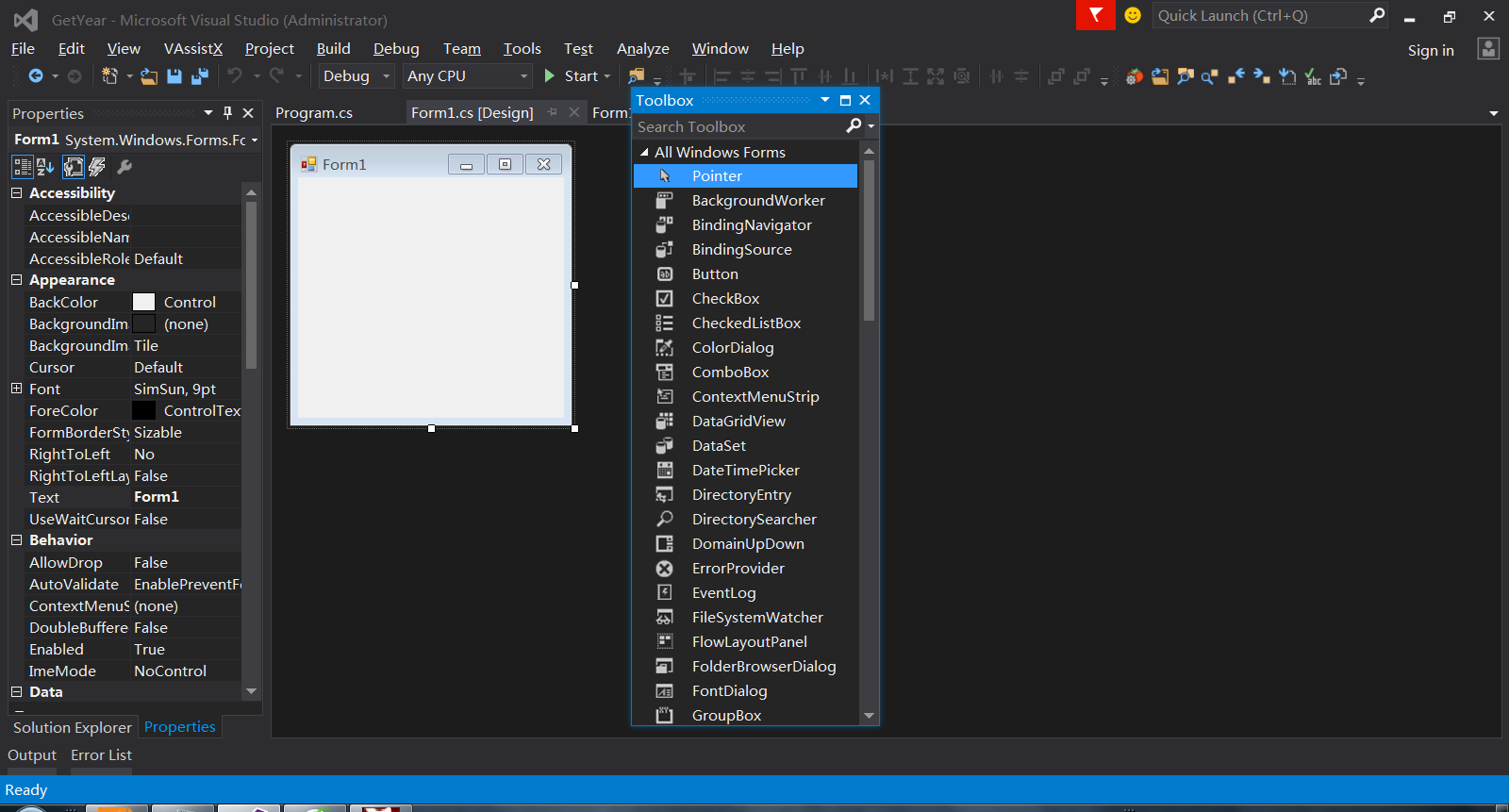Click the BackColor Control color swatch

143,302
